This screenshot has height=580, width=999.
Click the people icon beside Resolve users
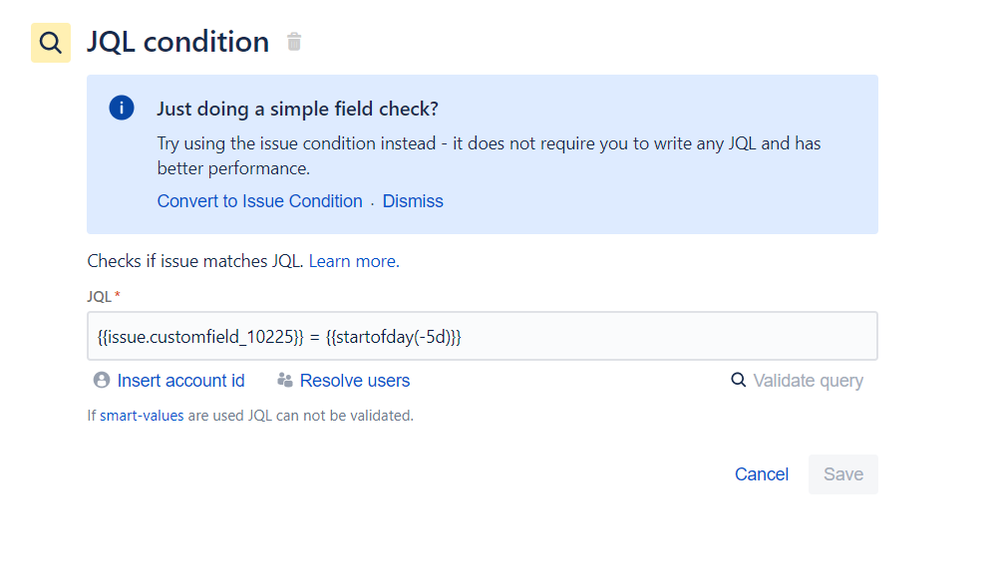click(285, 381)
